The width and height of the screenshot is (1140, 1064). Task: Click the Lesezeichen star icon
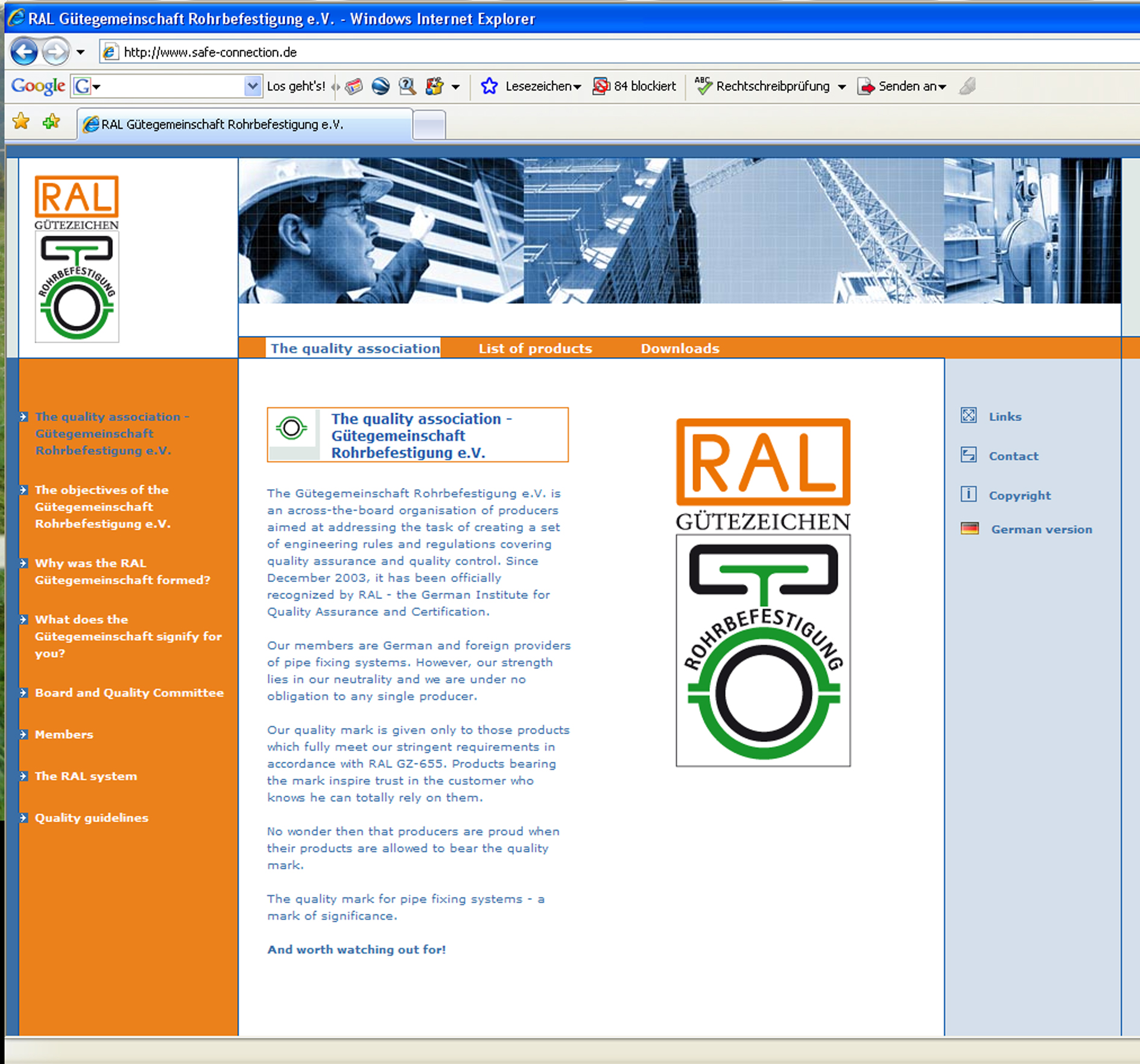(489, 86)
